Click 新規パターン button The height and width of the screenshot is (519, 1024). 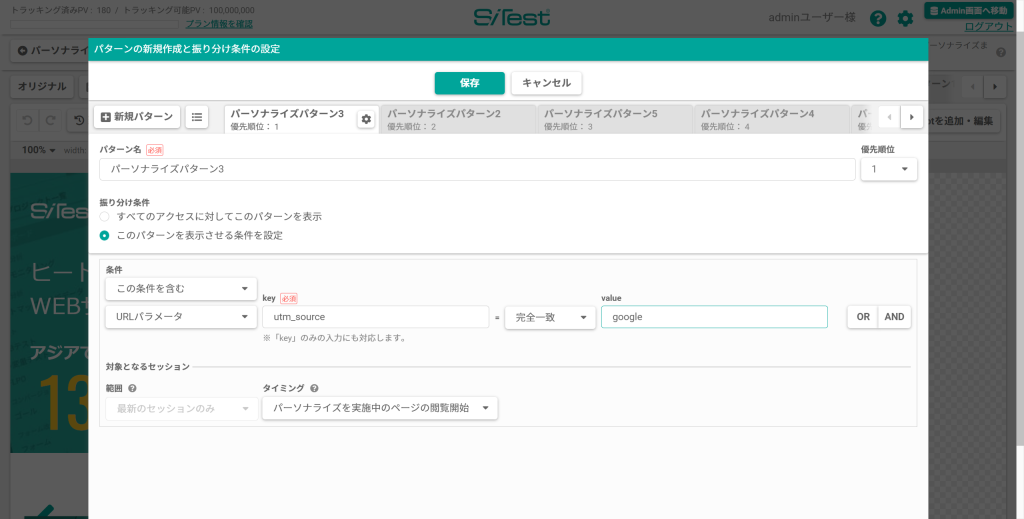(138, 117)
